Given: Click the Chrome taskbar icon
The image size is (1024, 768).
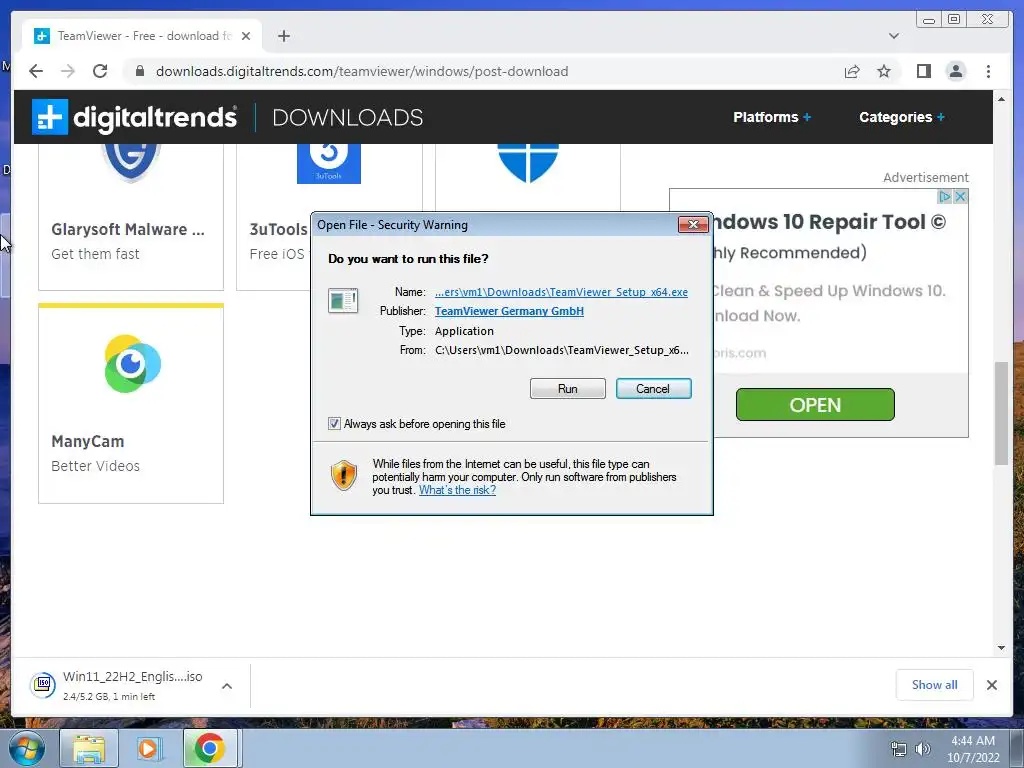Looking at the screenshot, I should click(209, 748).
